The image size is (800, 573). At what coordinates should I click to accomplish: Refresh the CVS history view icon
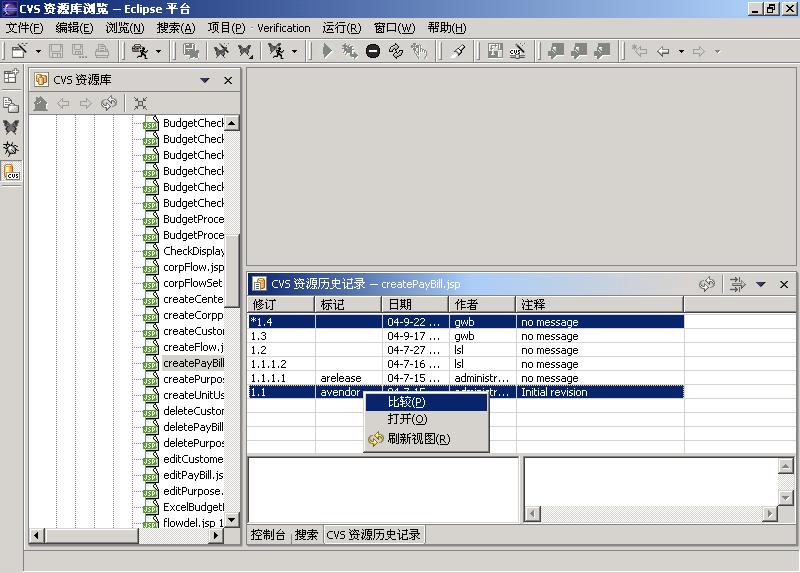click(x=707, y=284)
